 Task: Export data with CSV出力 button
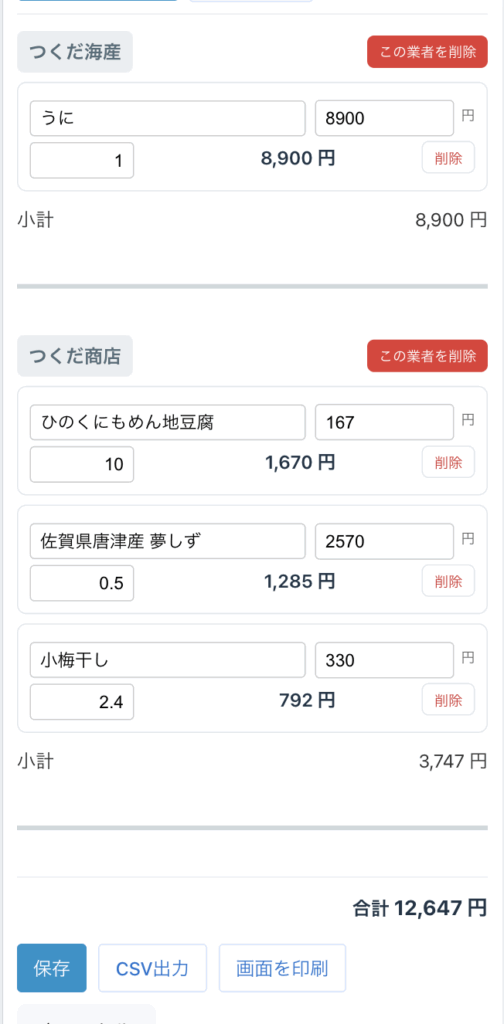pyautogui.click(x=152, y=968)
